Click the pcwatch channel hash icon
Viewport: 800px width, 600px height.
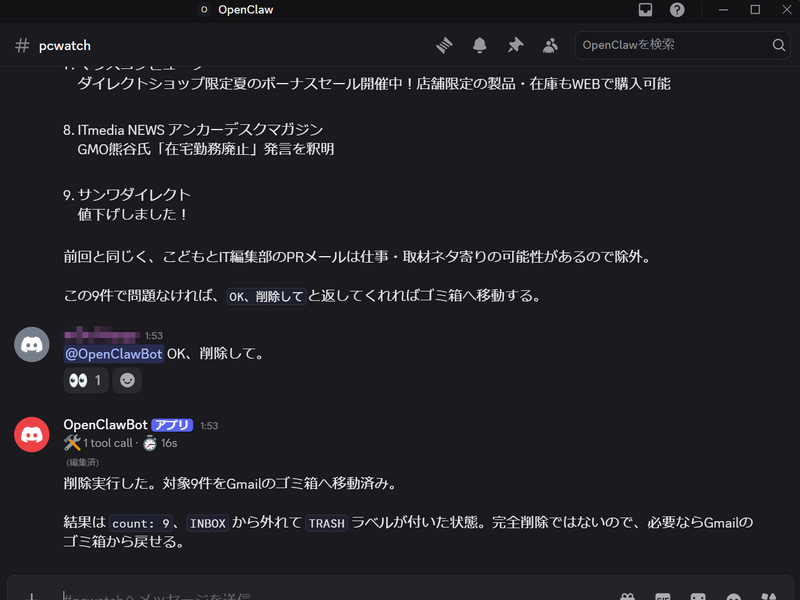tap(22, 45)
